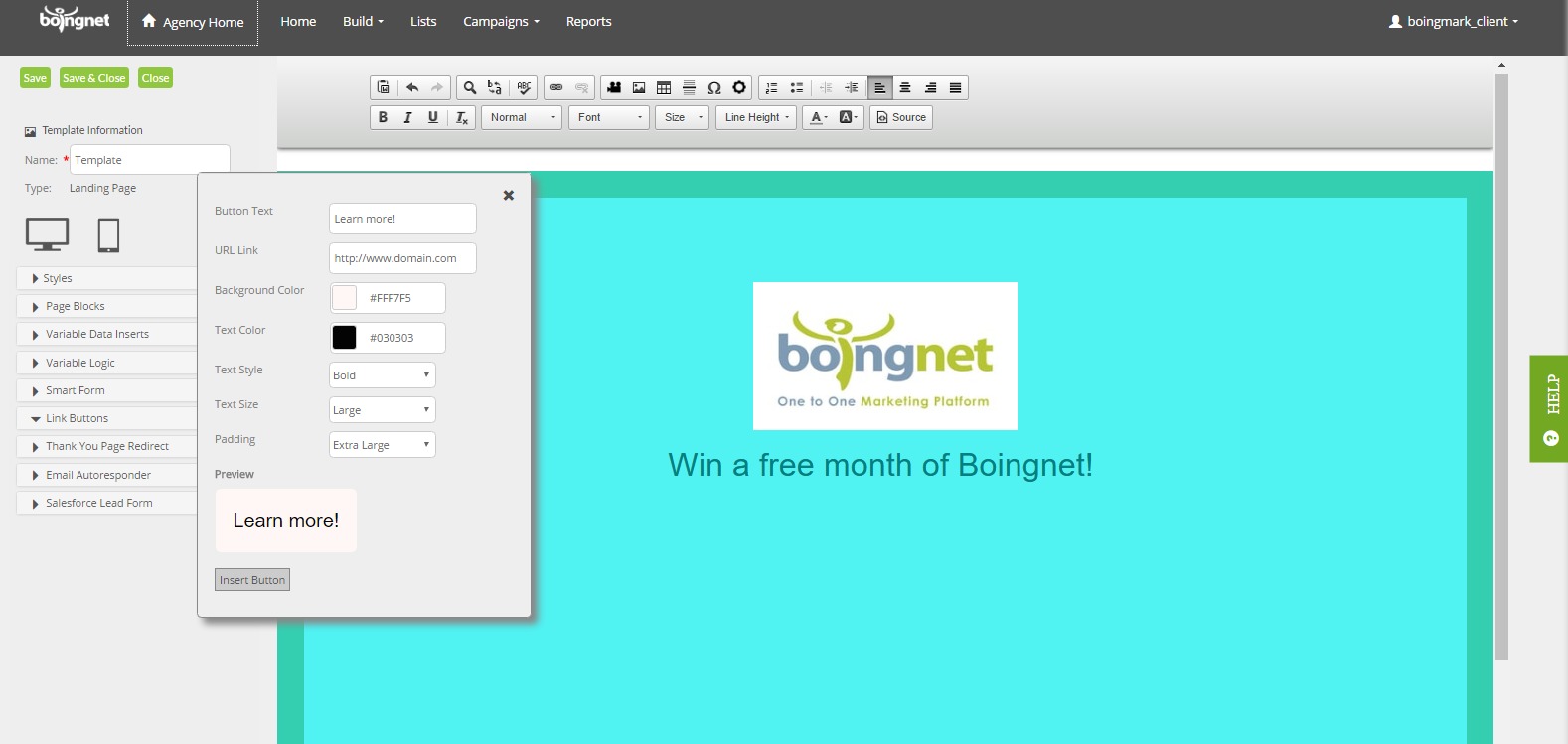Switch to mobile preview
Viewport: 1568px width, 744px height.
[108, 234]
